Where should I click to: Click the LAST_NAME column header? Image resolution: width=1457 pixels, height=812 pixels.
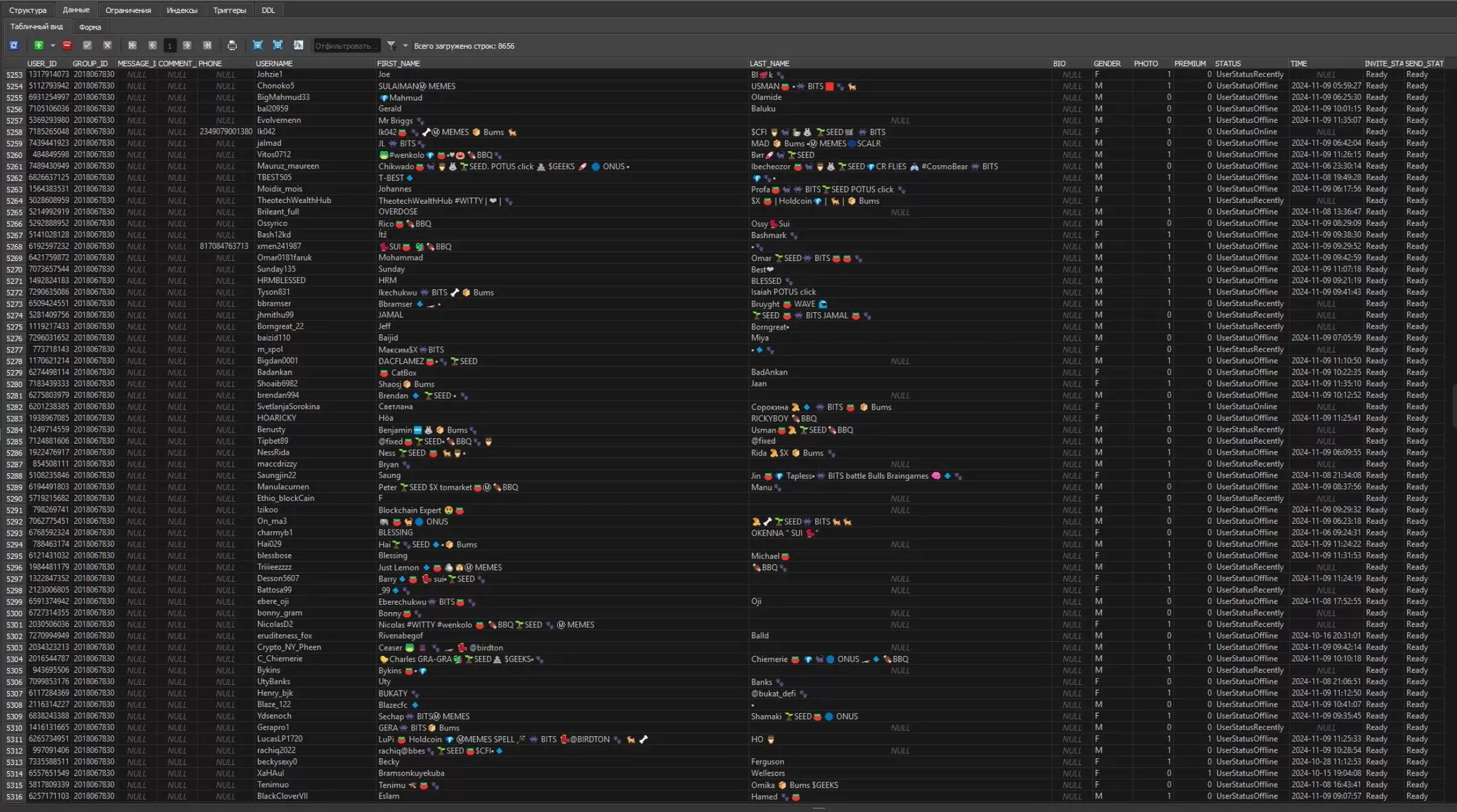(900, 64)
